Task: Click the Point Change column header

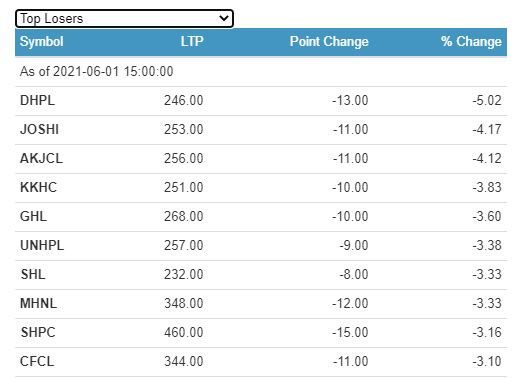Action: pyautogui.click(x=329, y=42)
